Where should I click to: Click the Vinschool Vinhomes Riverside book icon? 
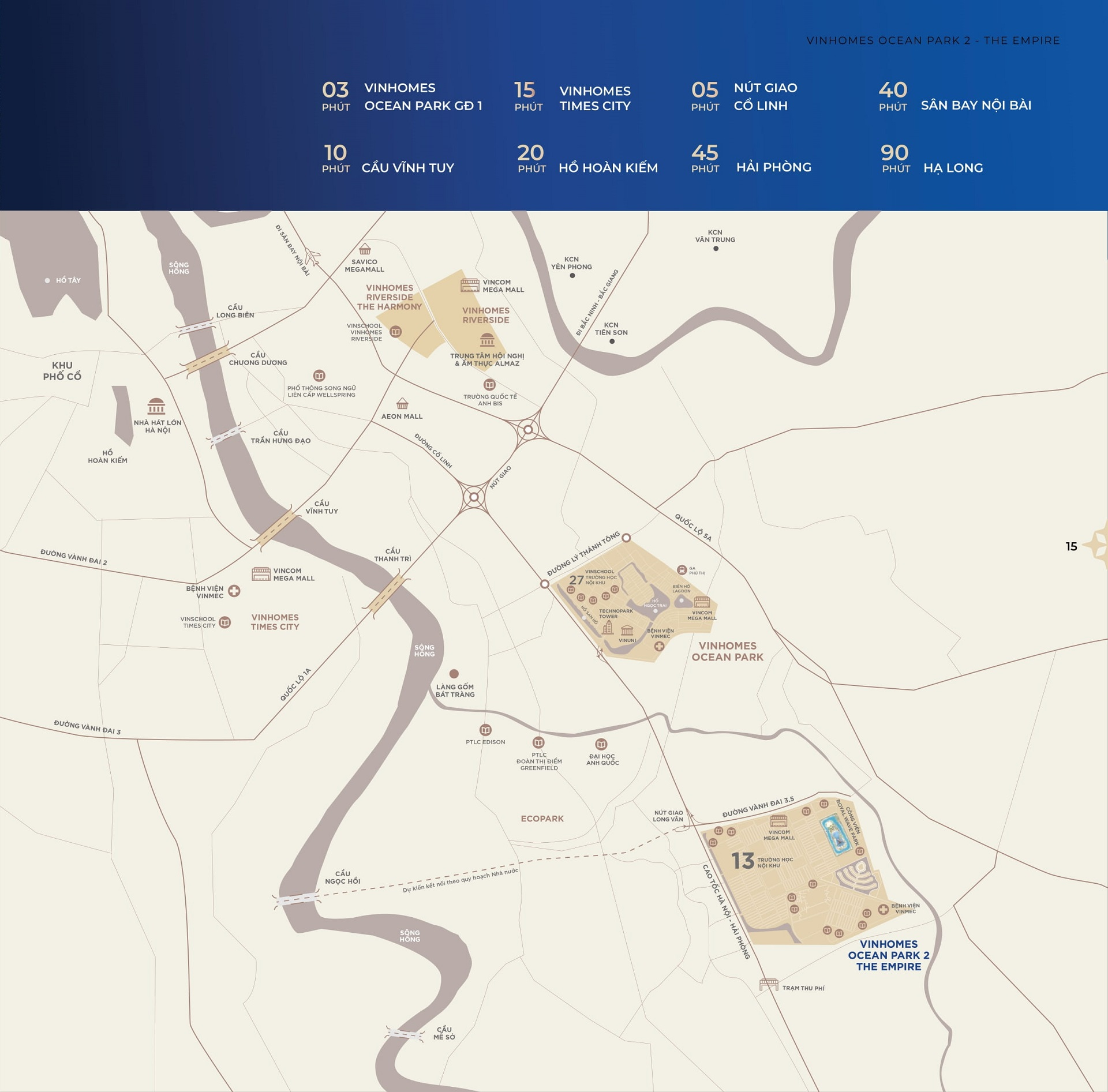396,332
